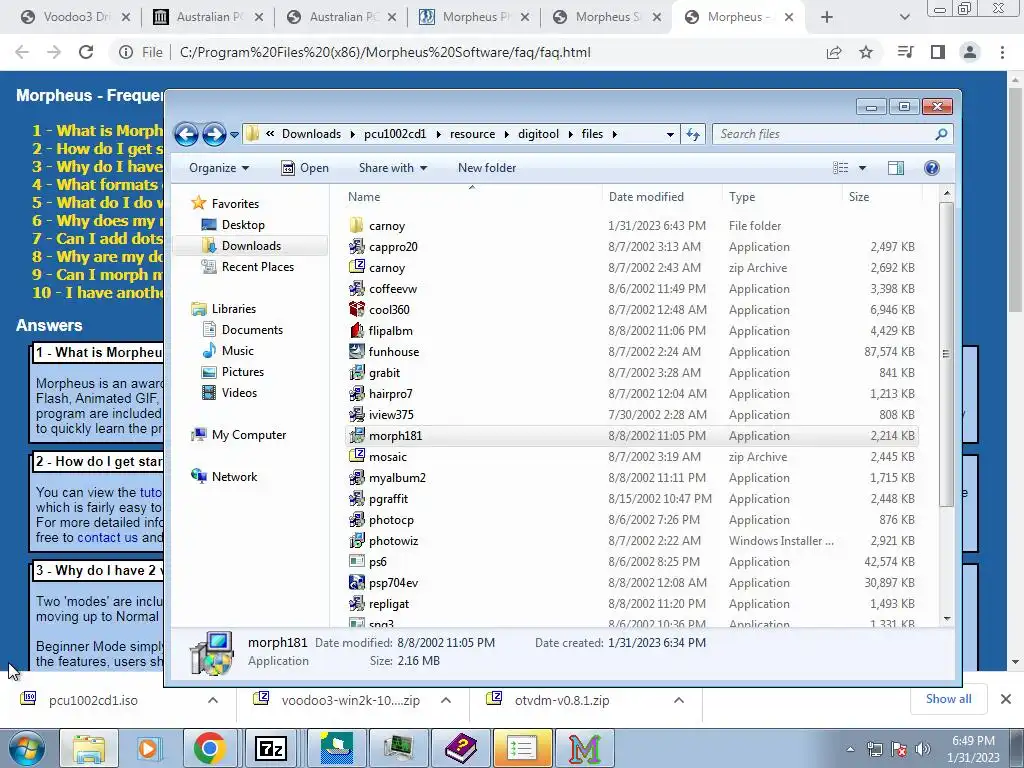Click the Explorer Forward arrow button
This screenshot has width=1024, height=768.
click(x=214, y=135)
